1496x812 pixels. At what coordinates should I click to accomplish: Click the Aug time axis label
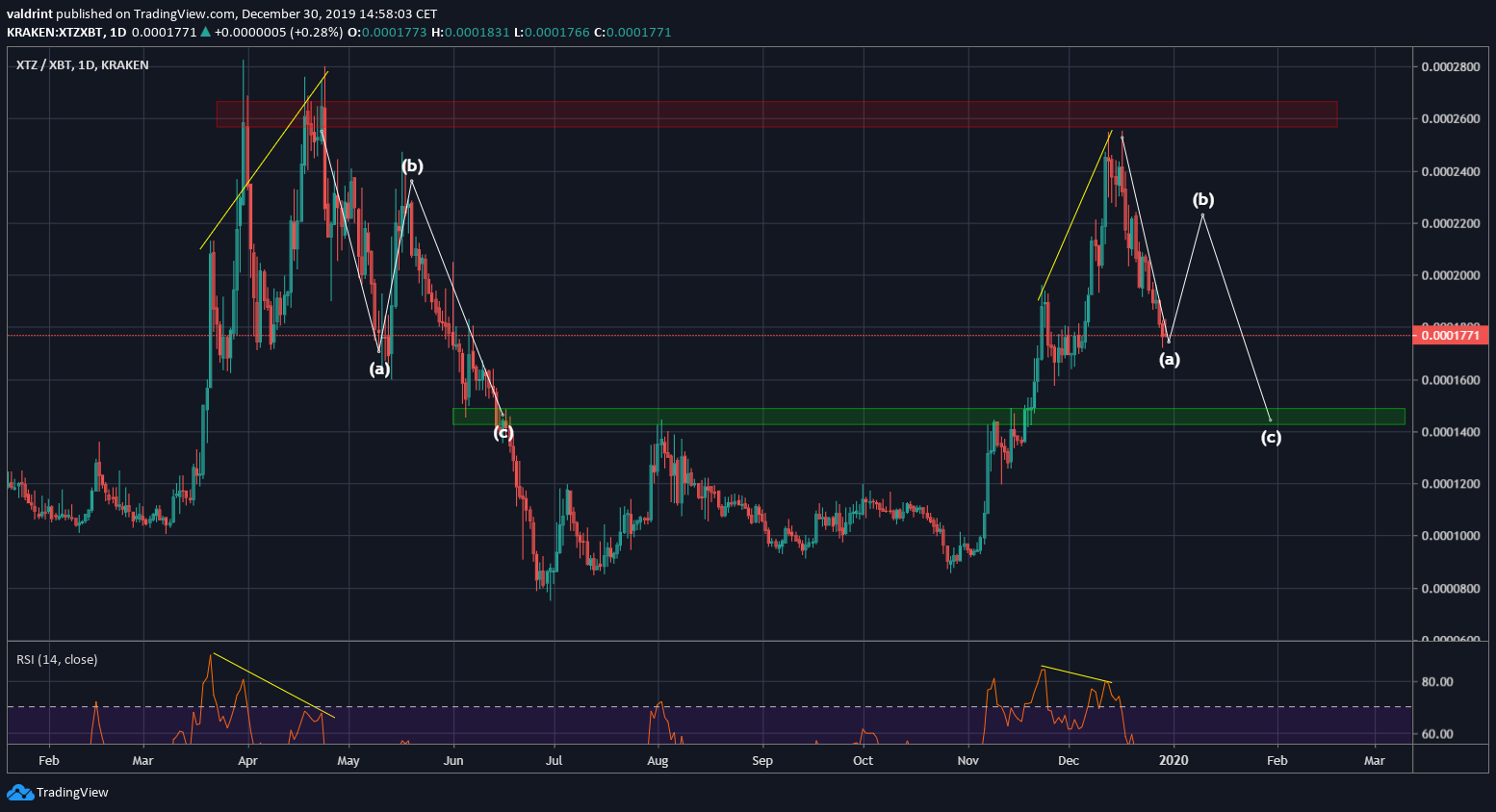[658, 761]
